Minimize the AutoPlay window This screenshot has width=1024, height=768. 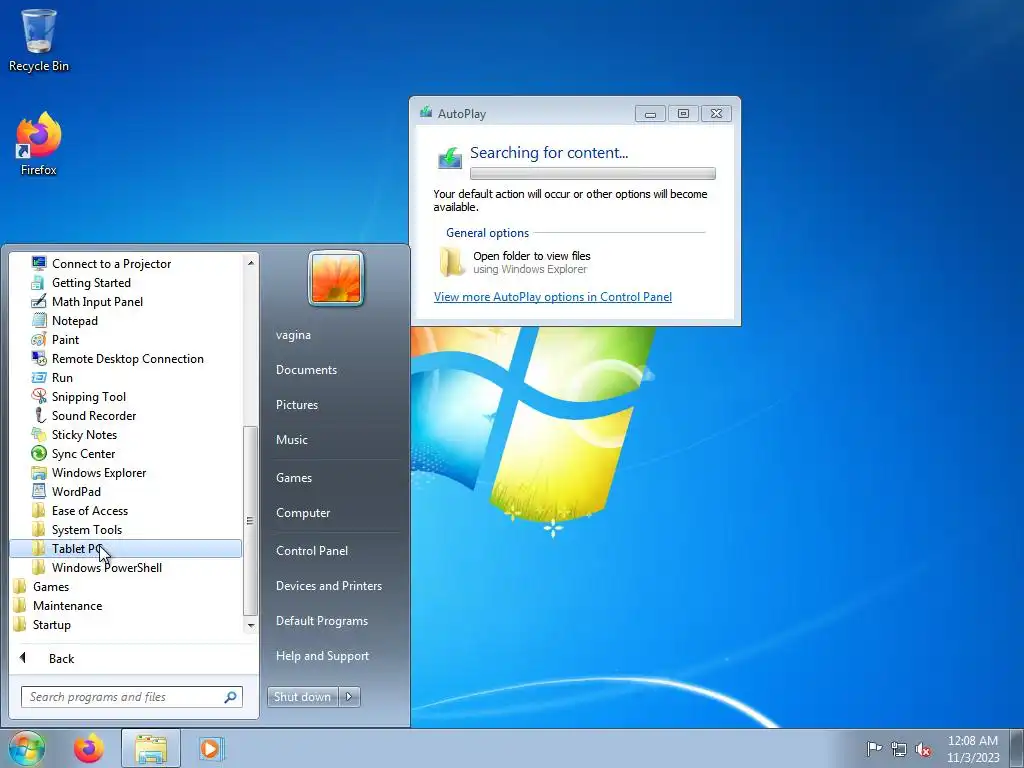tap(650, 114)
